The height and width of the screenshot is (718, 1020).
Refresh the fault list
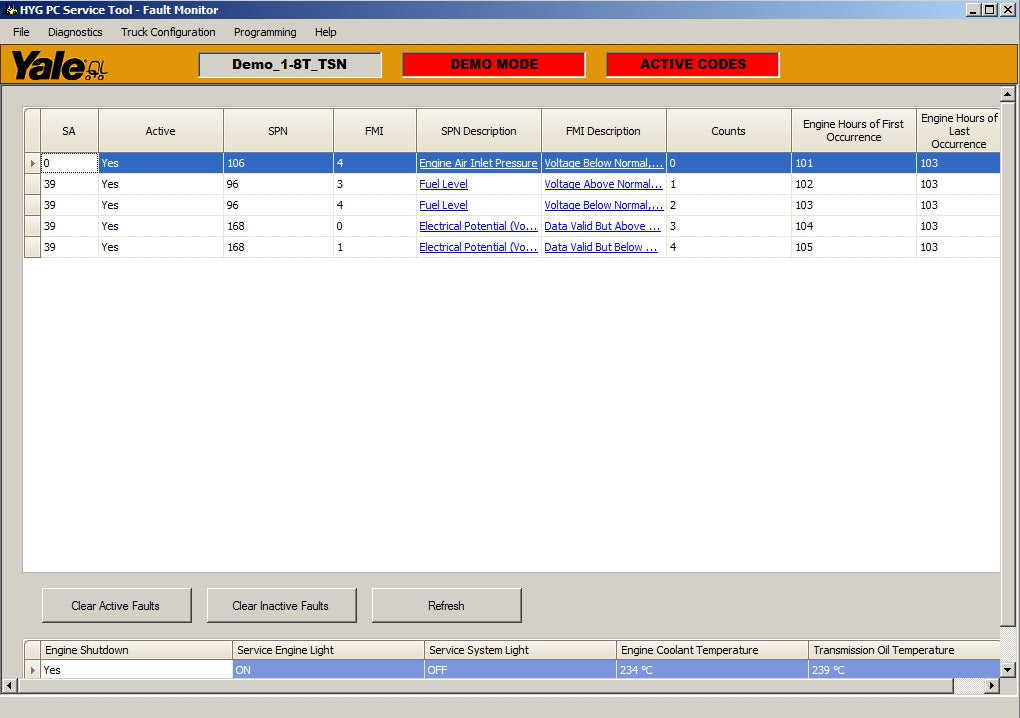[x=446, y=605]
